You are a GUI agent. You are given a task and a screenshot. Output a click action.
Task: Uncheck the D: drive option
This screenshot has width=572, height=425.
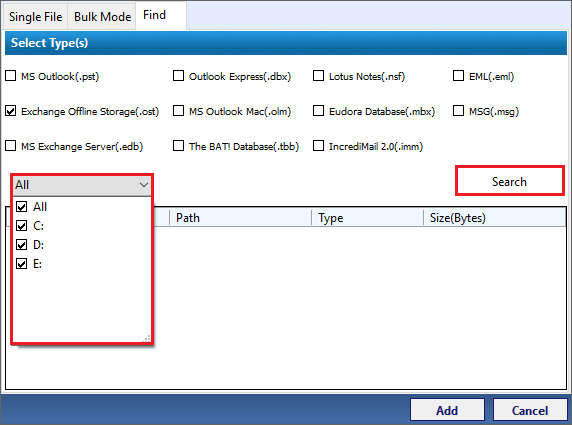coord(22,245)
